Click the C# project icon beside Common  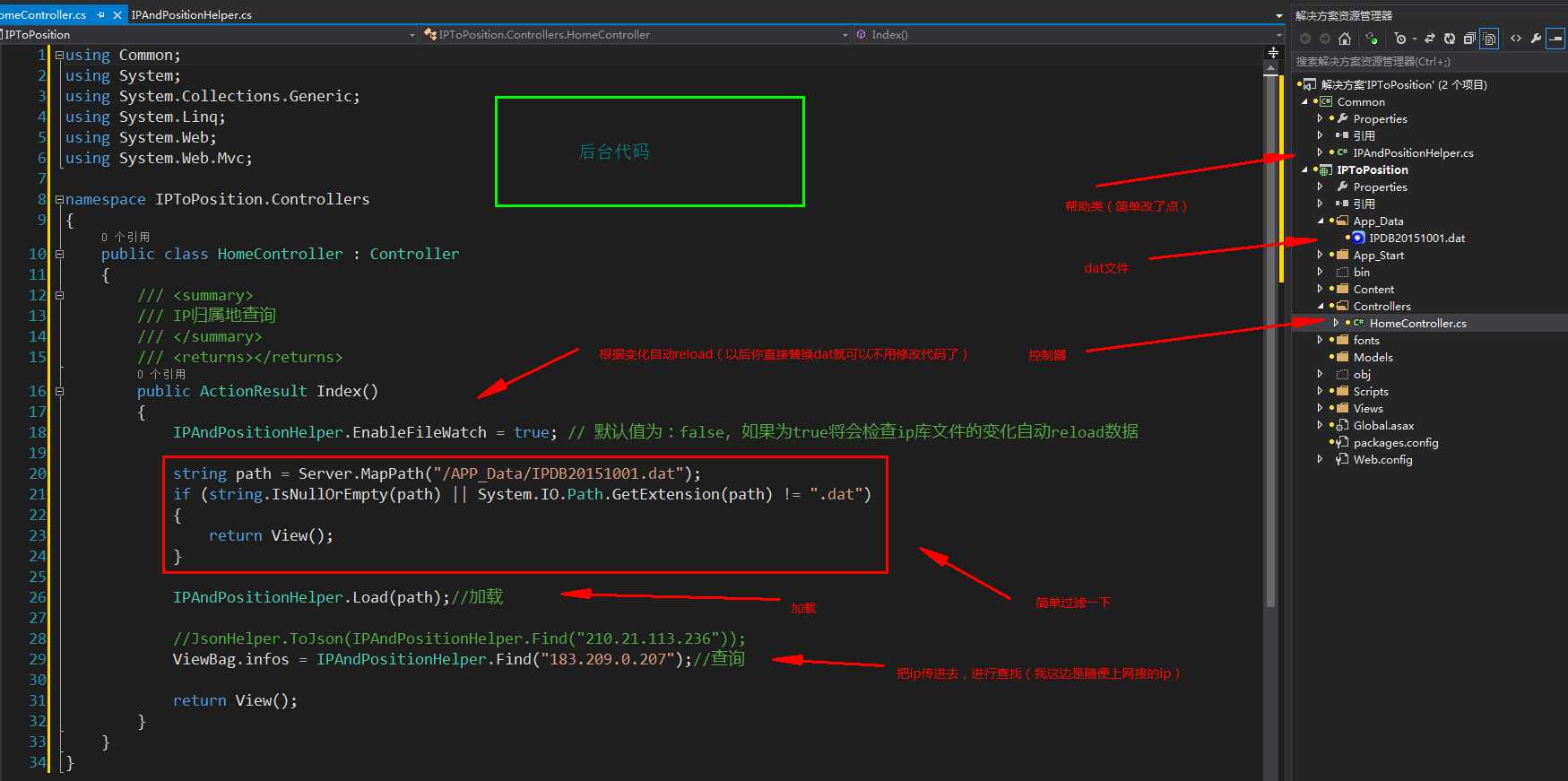coord(1326,101)
